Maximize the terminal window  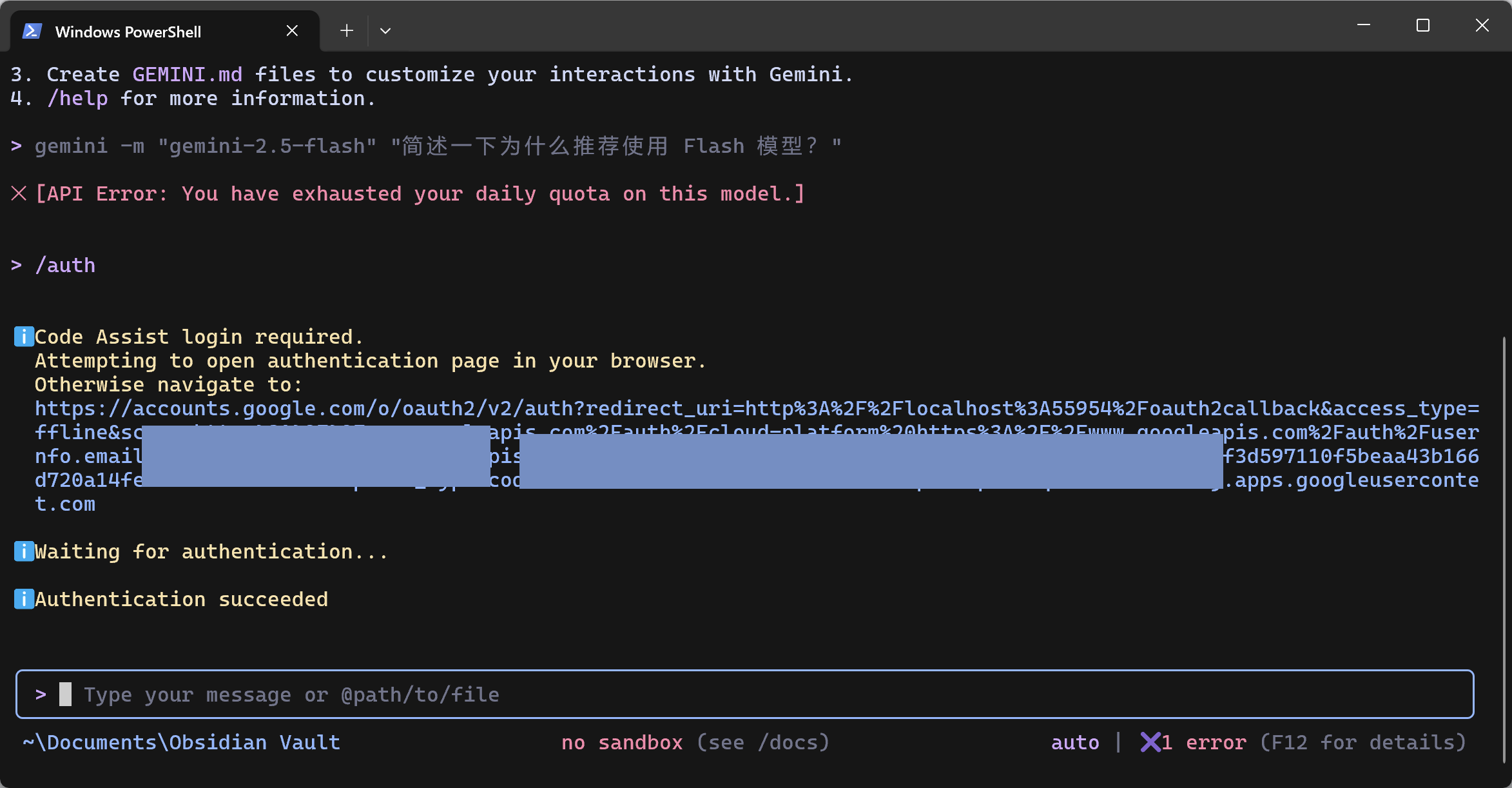tap(1422, 26)
